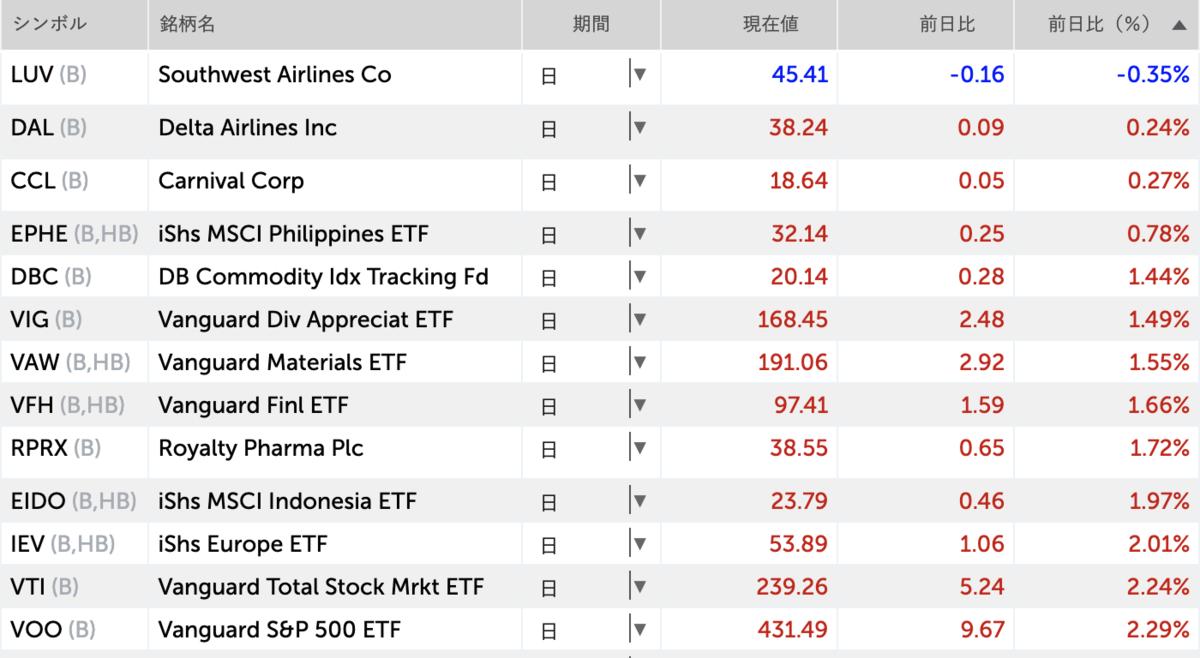The image size is (1200, 658).
Task: Open the period selector for iShs Europe ETF
Action: click(640, 543)
